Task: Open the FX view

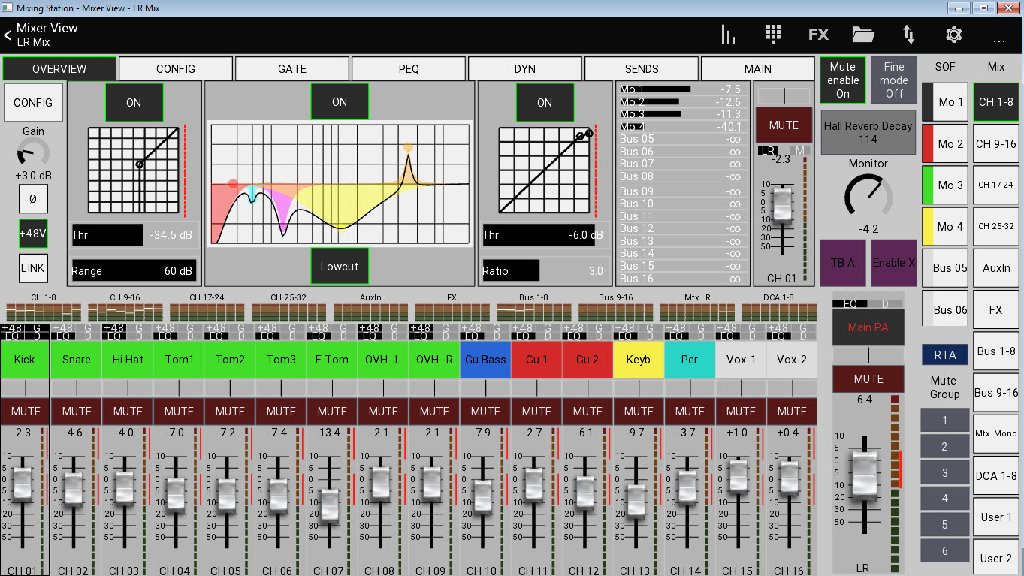Action: [818, 35]
